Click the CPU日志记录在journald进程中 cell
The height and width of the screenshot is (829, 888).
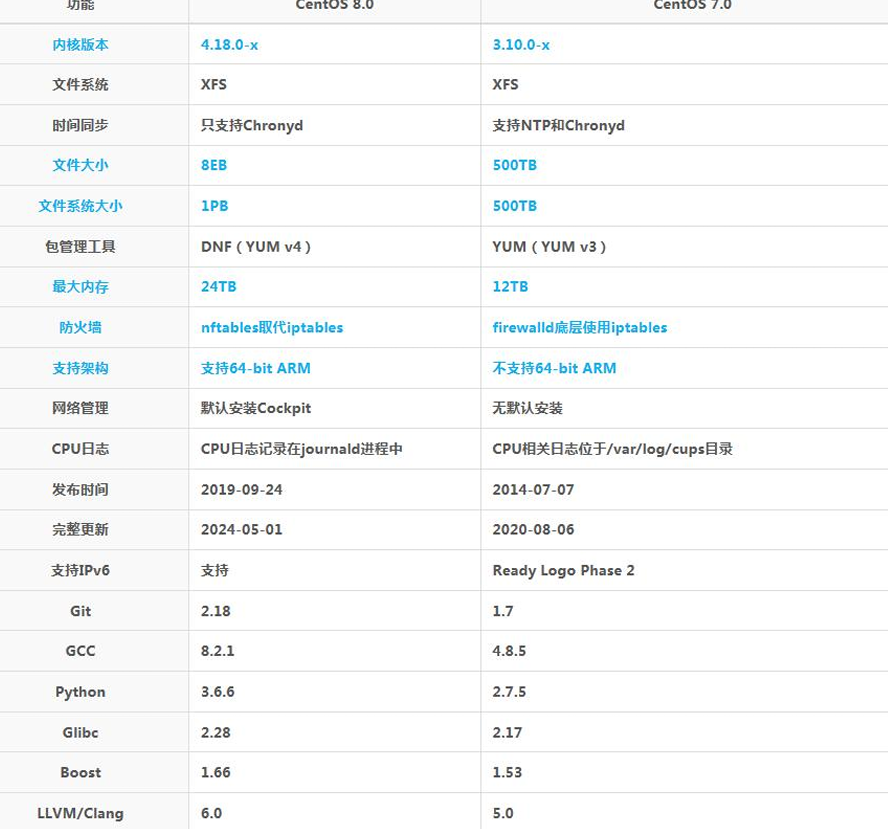pos(302,448)
